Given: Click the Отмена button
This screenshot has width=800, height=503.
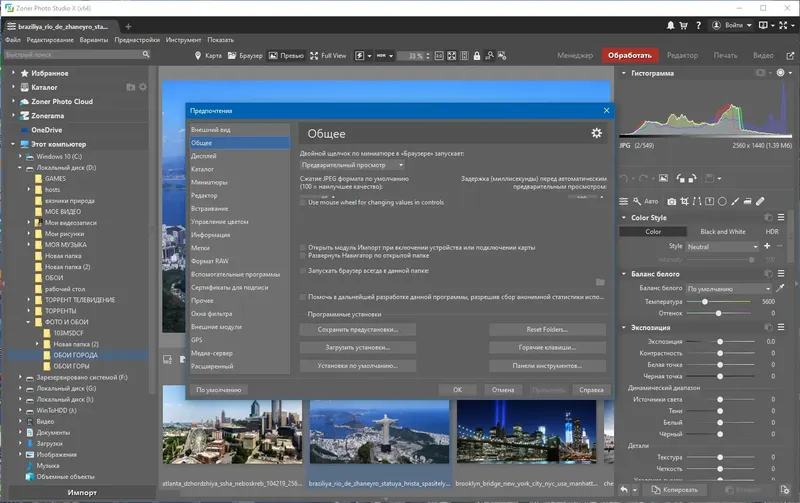Looking at the screenshot, I should point(503,390).
